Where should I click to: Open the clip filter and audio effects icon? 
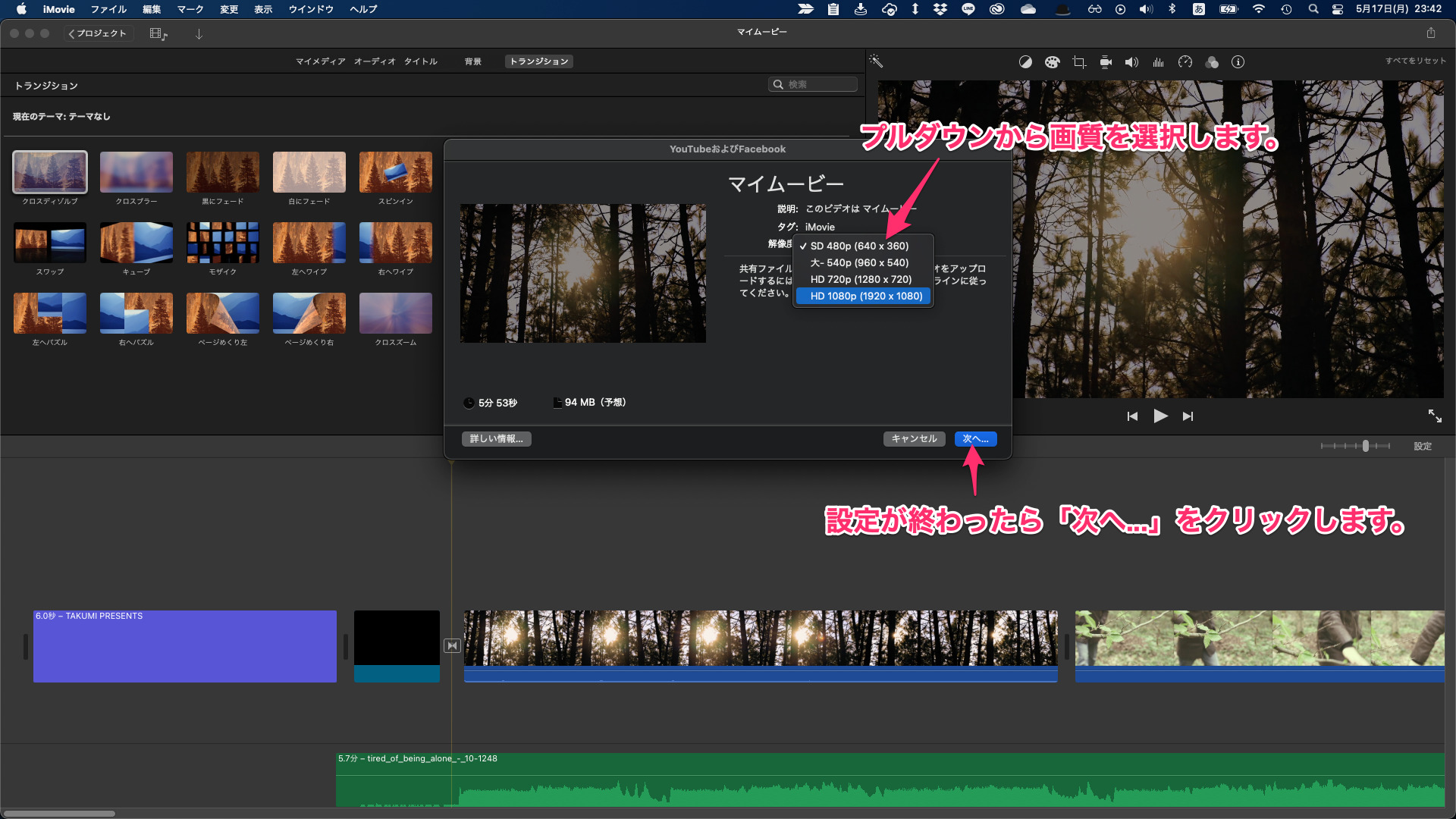[1212, 62]
